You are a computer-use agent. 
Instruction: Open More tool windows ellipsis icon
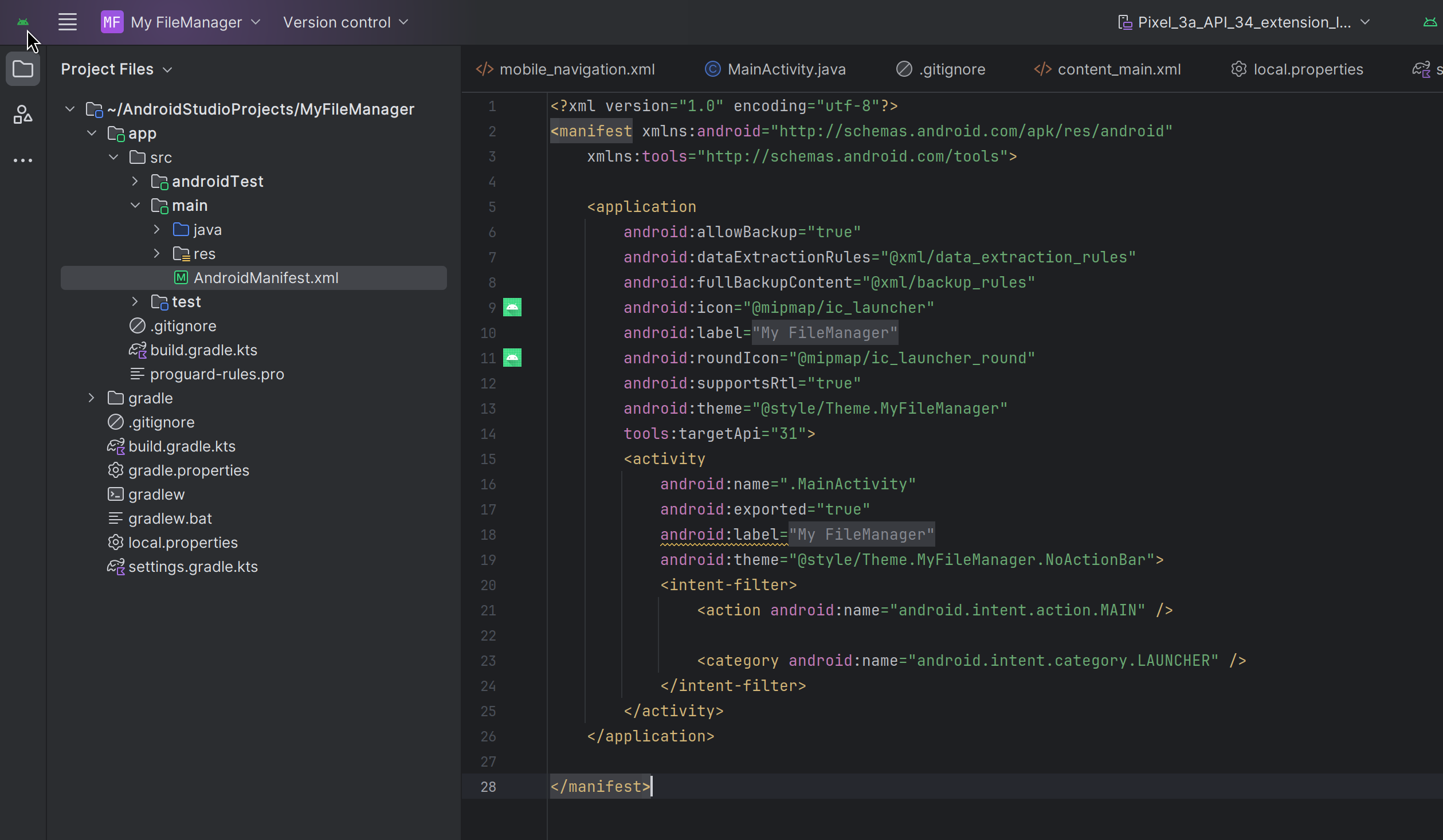23,160
